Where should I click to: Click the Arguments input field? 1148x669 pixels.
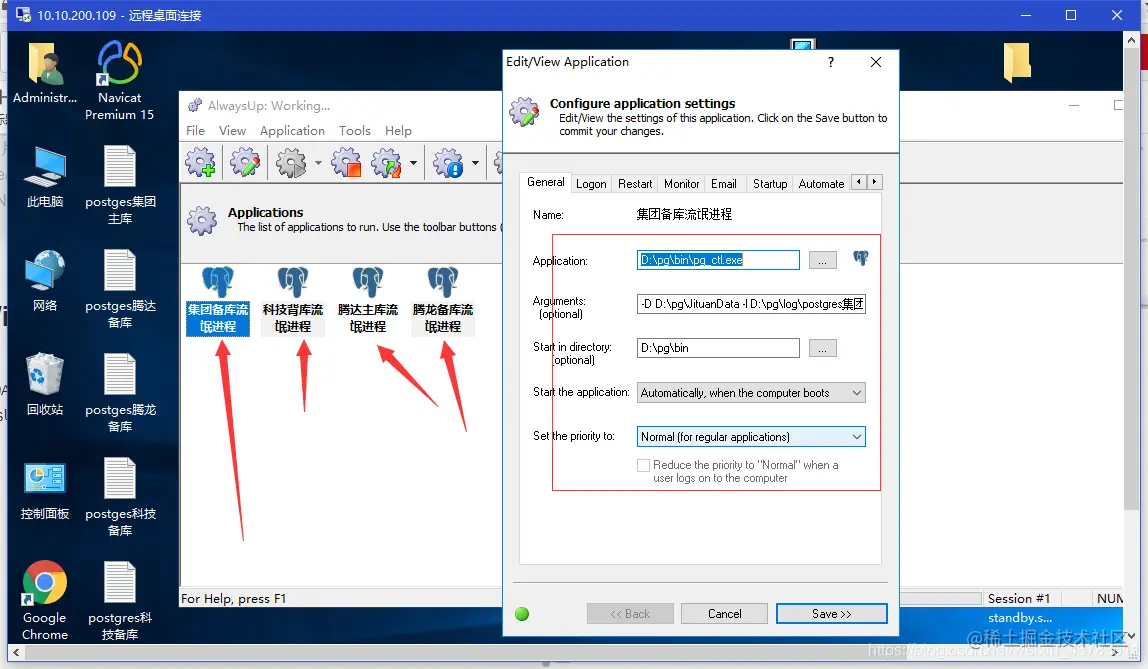click(751, 304)
